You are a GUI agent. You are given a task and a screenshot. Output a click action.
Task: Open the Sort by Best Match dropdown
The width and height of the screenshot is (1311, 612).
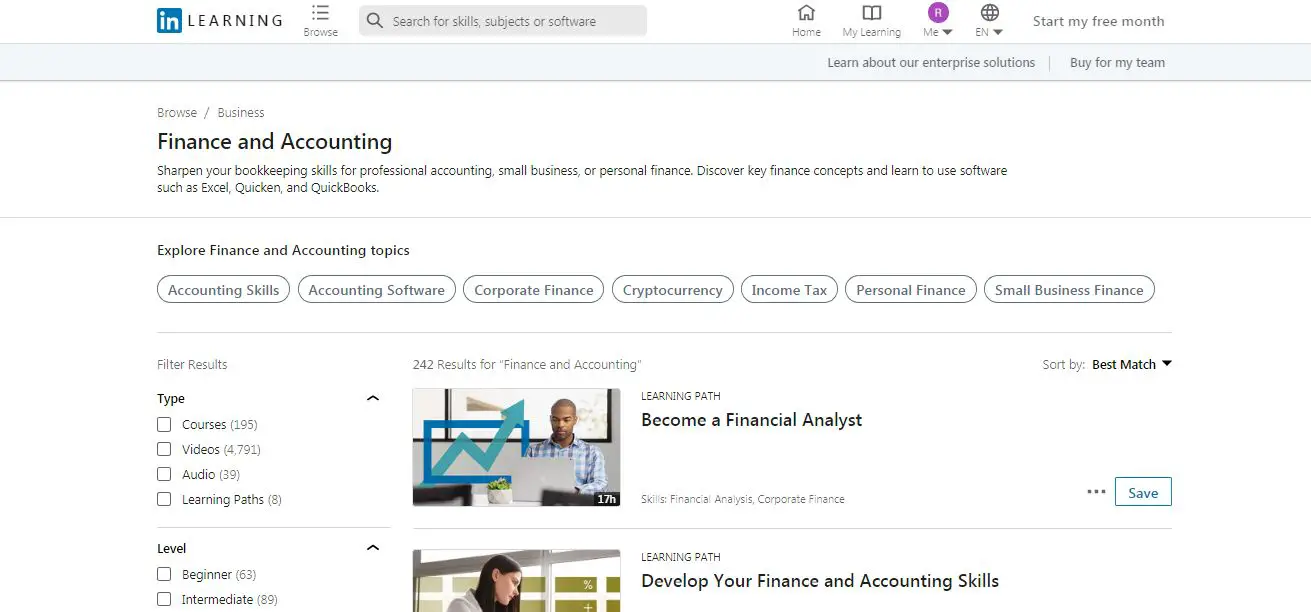pos(1131,365)
